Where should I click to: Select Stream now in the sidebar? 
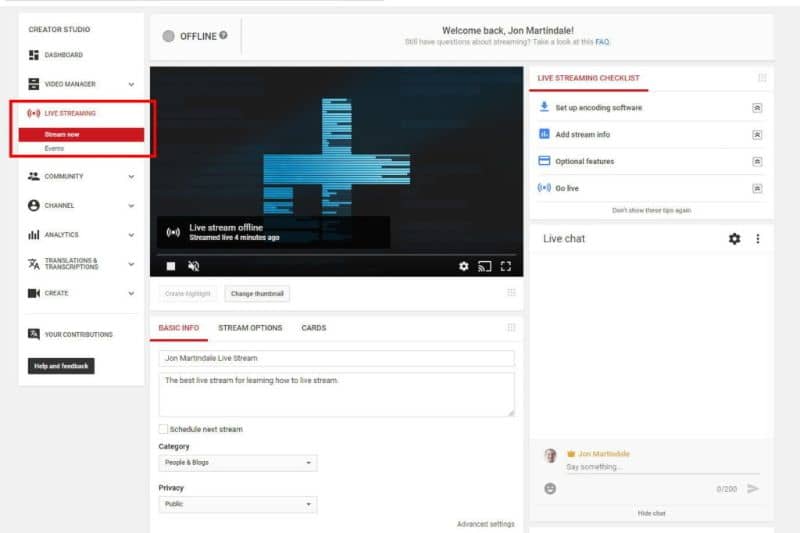pyautogui.click(x=81, y=134)
